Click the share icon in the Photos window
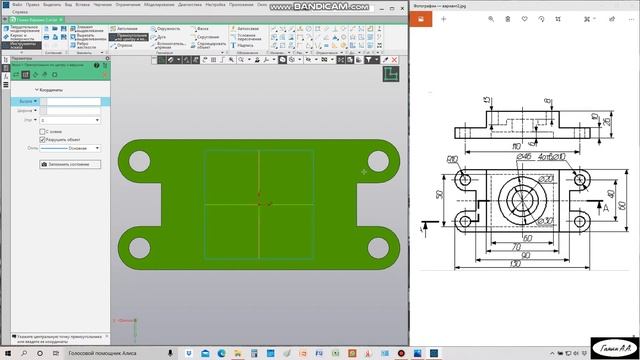The width and height of the screenshot is (640, 360). click(612, 19)
